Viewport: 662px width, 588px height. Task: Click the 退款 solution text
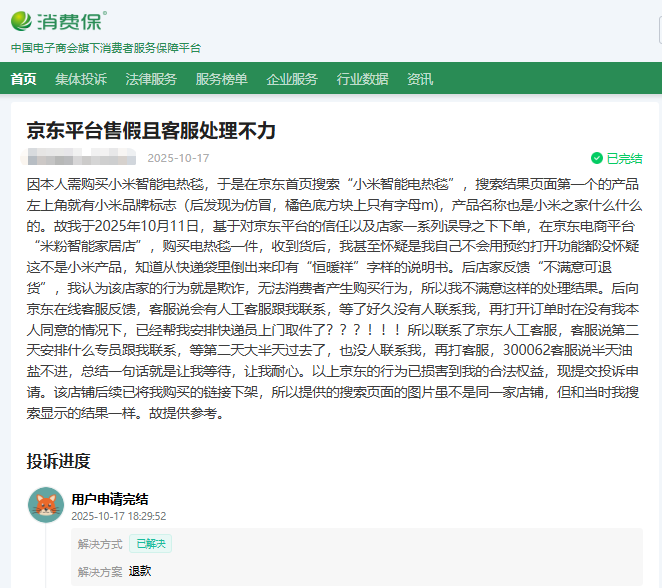click(x=140, y=571)
